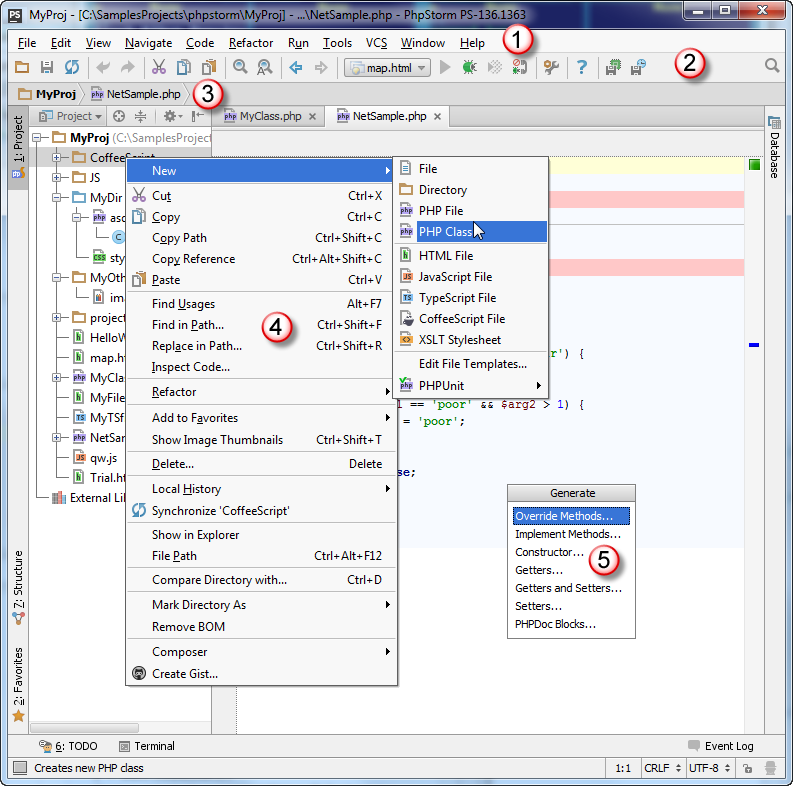Toggle the TODO tool window button
793x786 pixels.
tap(68, 746)
